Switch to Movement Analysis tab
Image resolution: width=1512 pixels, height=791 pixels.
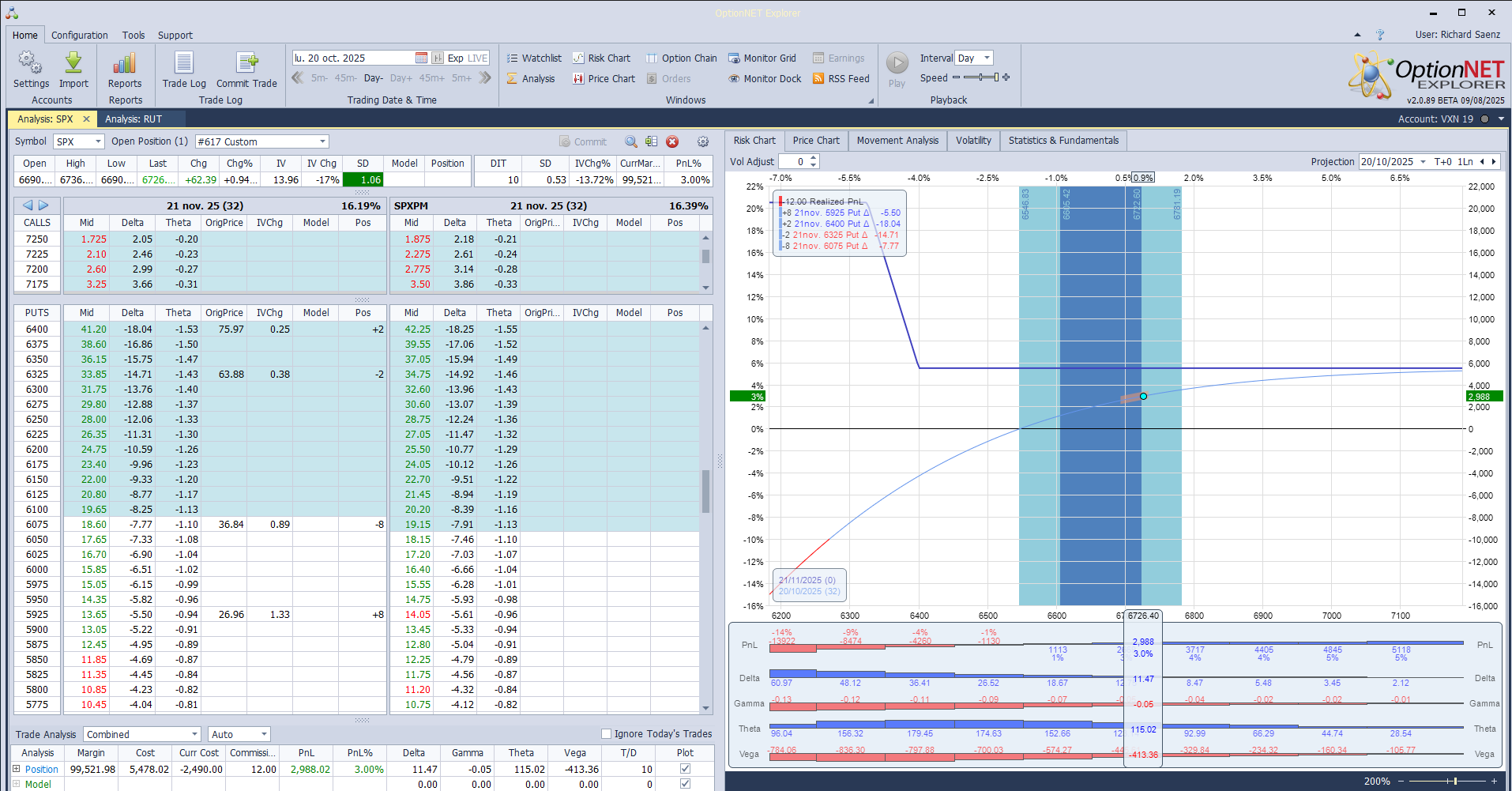[x=897, y=141]
